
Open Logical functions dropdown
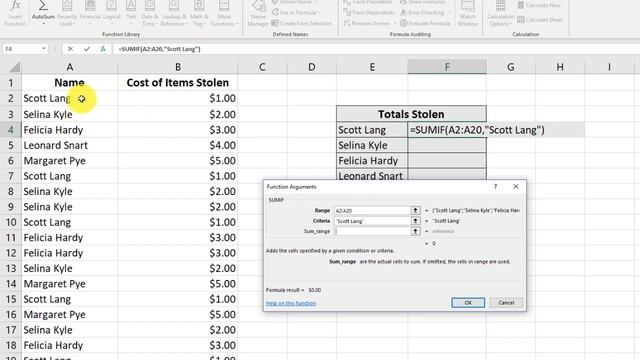[x=111, y=13]
